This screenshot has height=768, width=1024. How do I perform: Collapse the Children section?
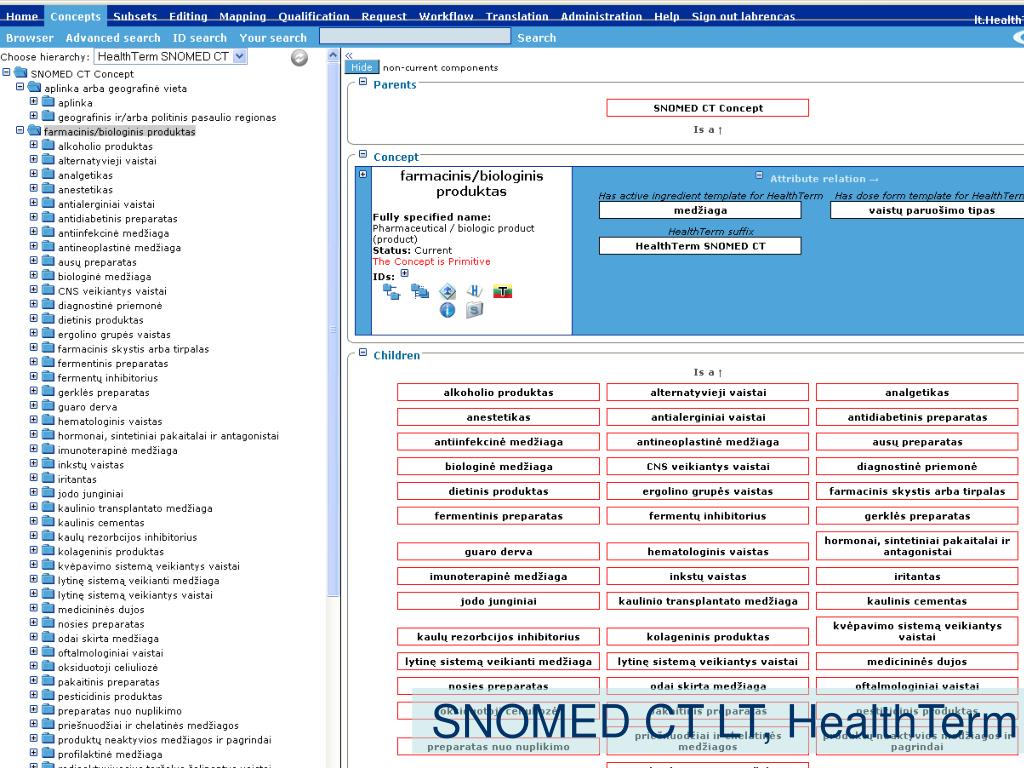[363, 353]
